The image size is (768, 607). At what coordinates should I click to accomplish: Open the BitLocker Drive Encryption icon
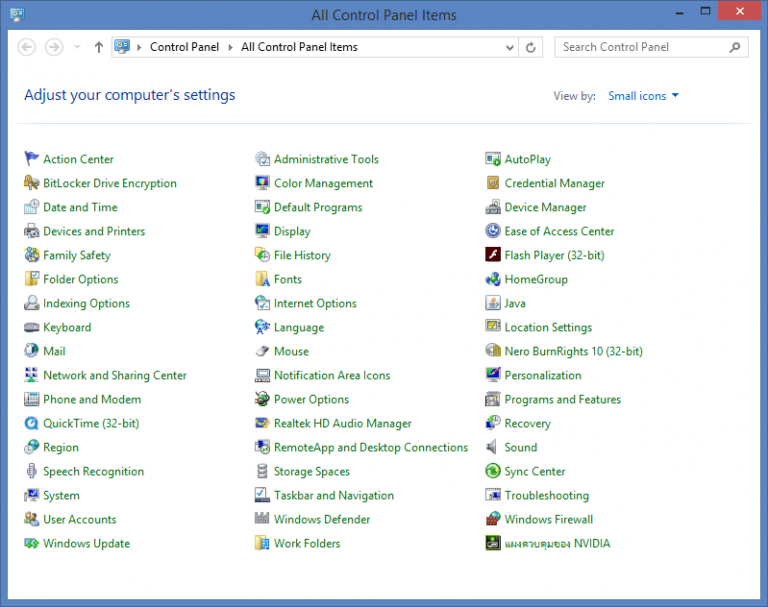(x=32, y=183)
